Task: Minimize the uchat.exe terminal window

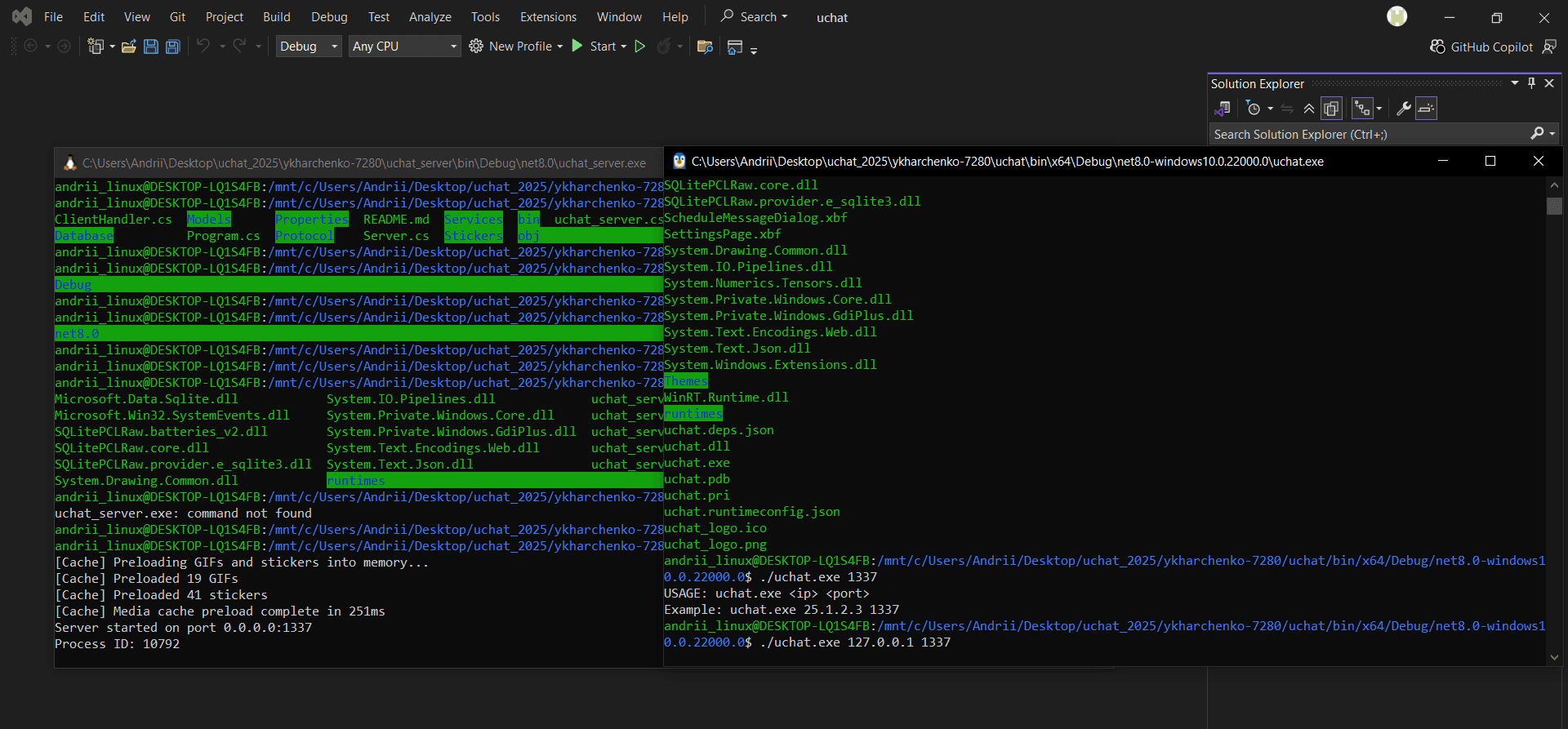Action: point(1443,162)
